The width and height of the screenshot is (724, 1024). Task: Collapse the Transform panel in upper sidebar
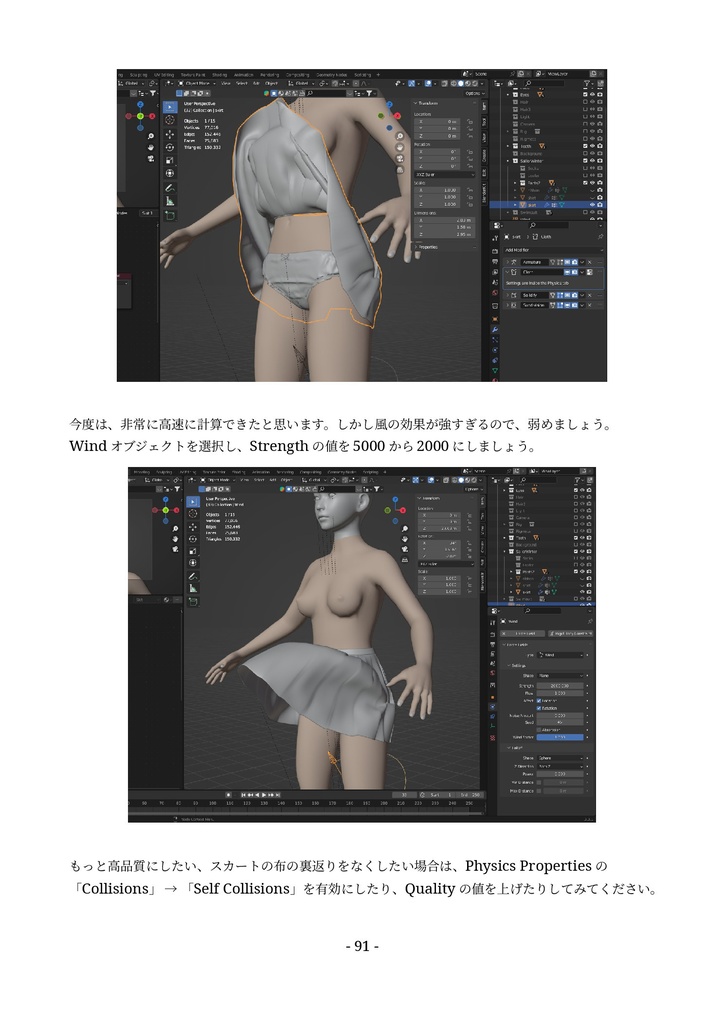coord(416,103)
